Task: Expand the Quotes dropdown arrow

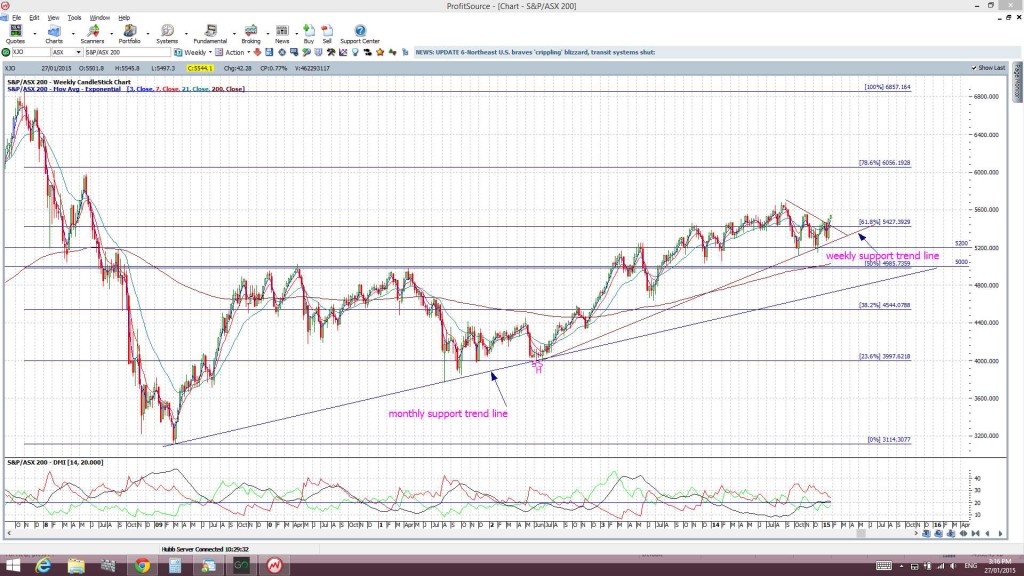Action: [x=35, y=34]
